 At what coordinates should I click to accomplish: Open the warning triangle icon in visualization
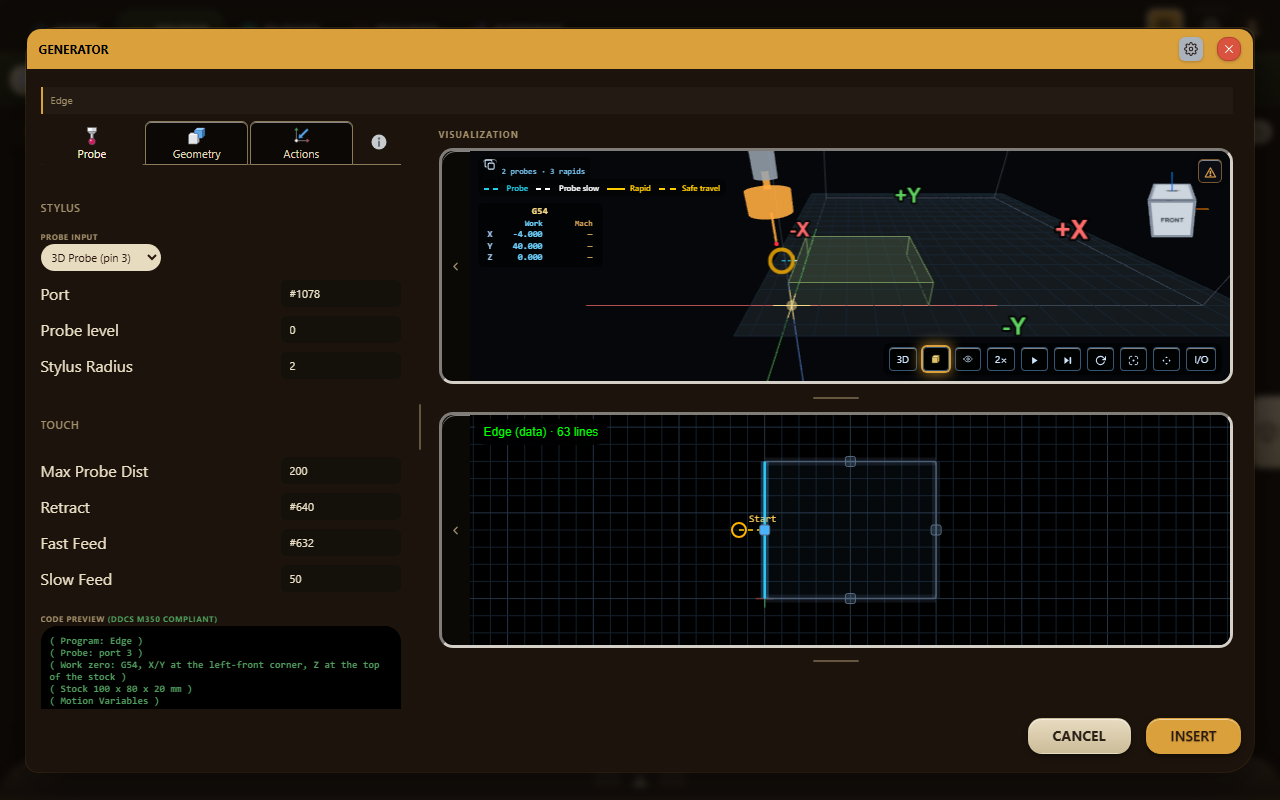pos(1210,172)
